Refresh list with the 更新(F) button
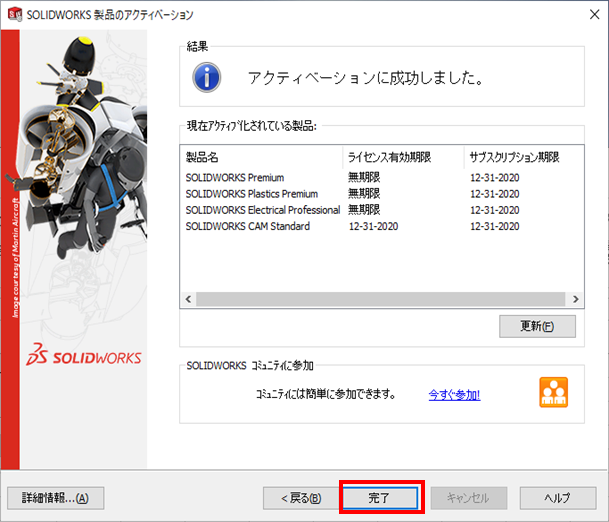 tap(537, 326)
